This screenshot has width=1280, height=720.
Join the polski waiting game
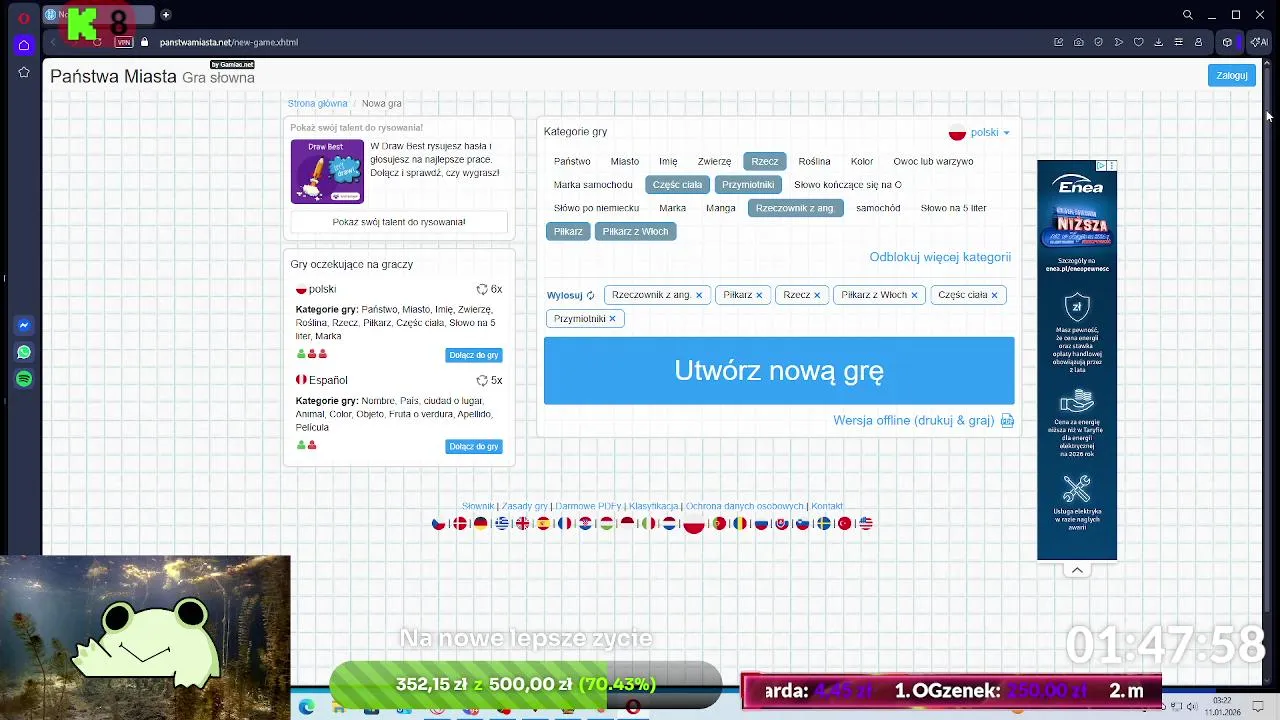click(473, 355)
